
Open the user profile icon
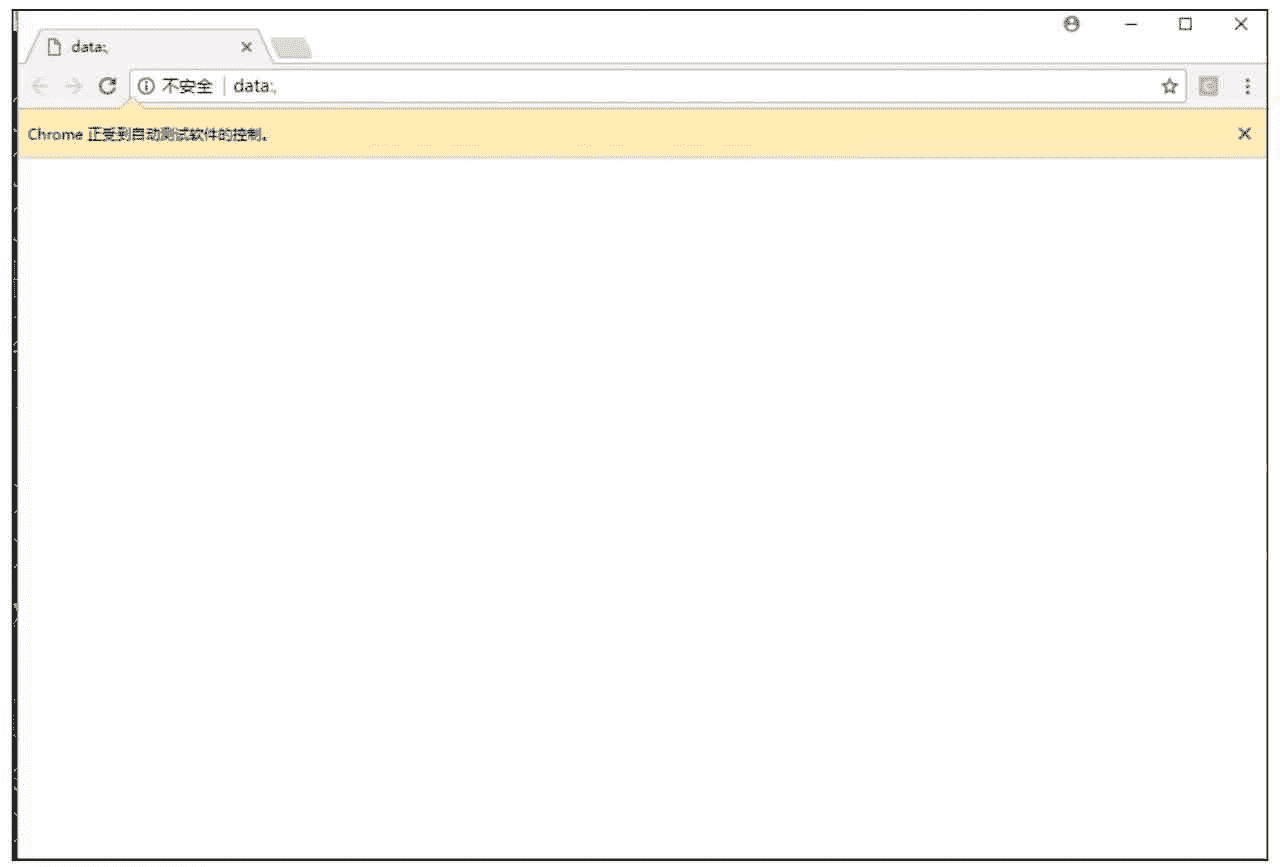(1071, 25)
